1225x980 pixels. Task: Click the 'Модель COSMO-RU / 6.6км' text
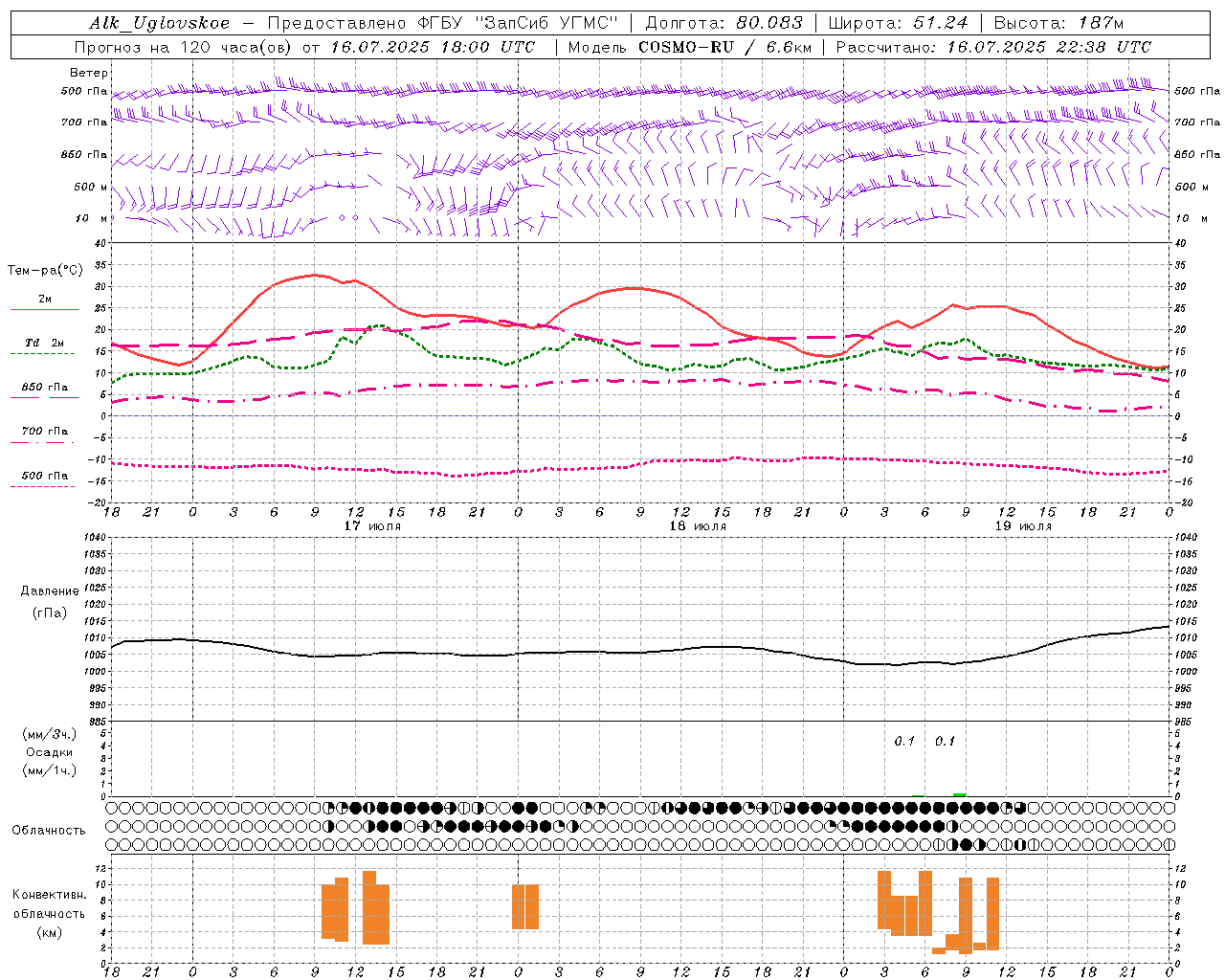[x=690, y=47]
